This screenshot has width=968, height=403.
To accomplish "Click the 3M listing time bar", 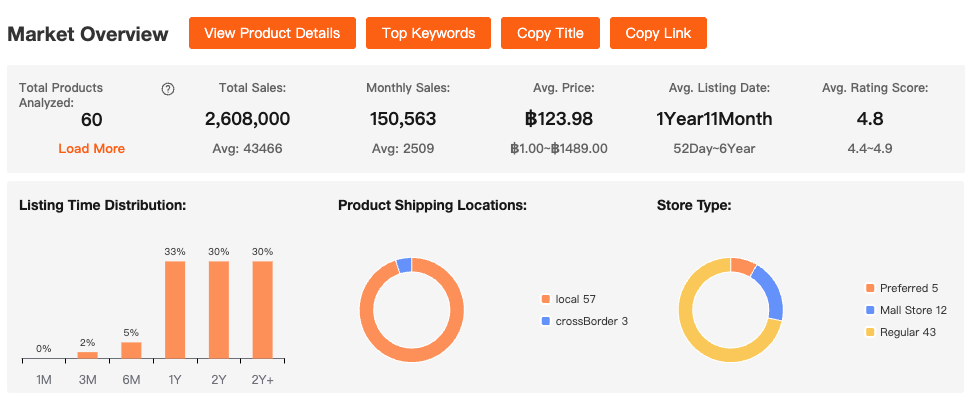I will pos(88,355).
